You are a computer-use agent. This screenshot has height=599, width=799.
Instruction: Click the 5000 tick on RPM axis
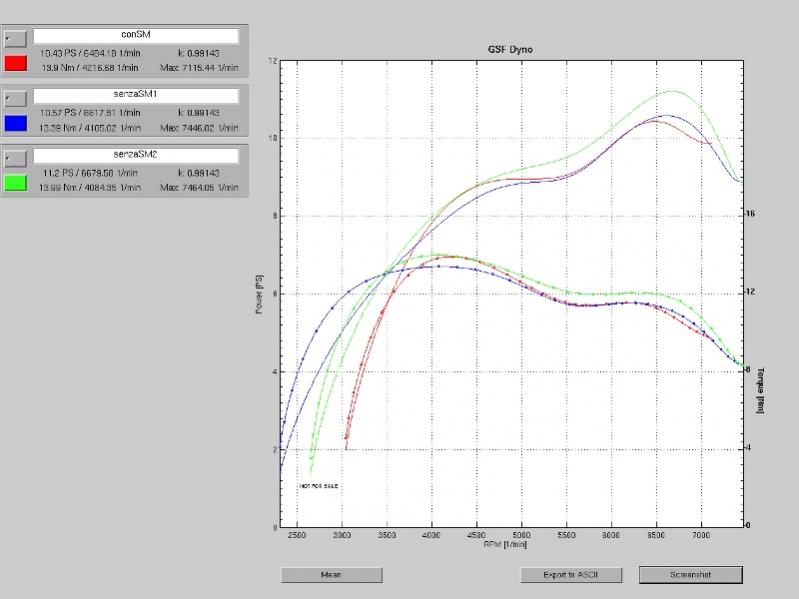click(521, 535)
